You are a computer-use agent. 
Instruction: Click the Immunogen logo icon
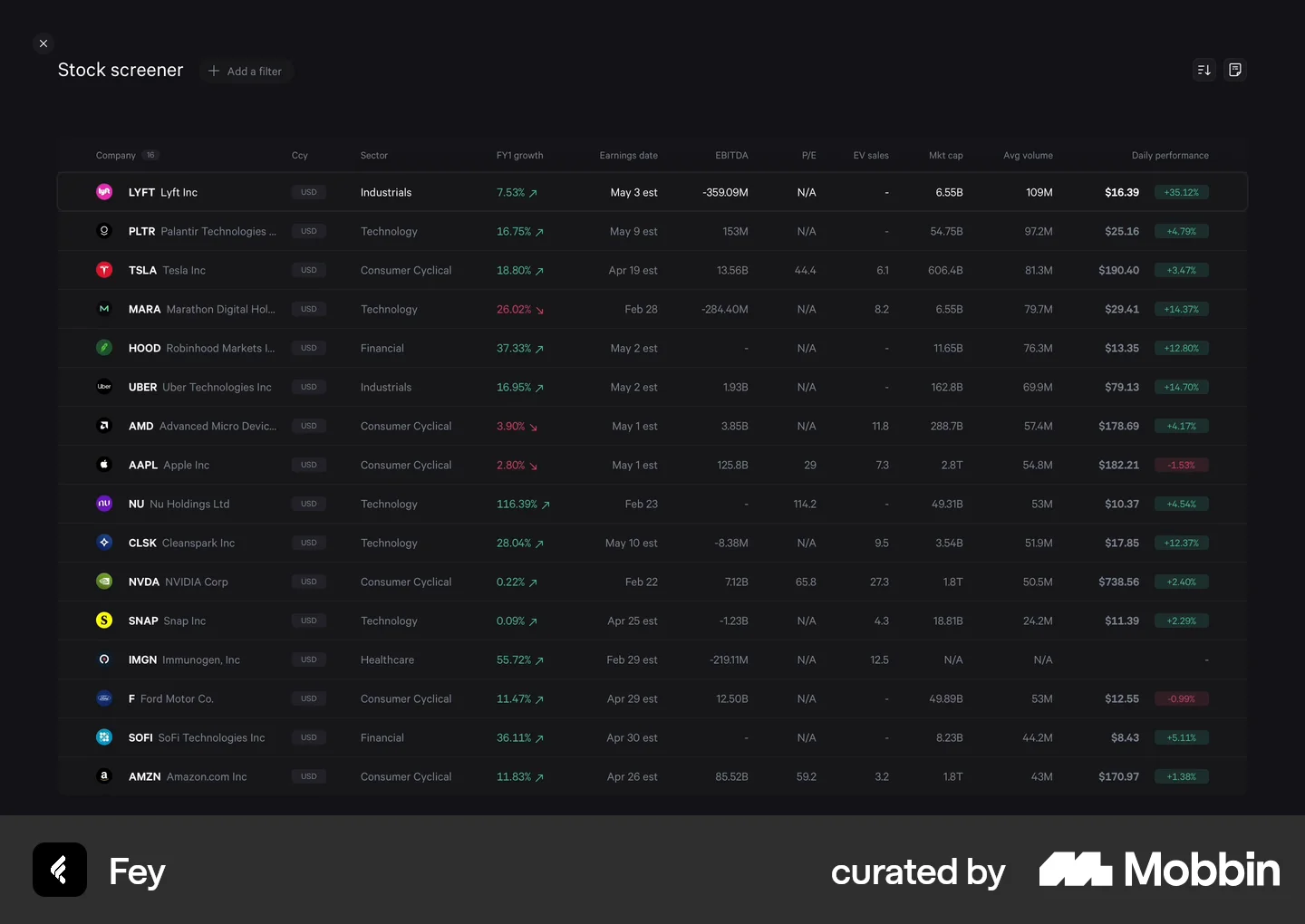click(104, 659)
